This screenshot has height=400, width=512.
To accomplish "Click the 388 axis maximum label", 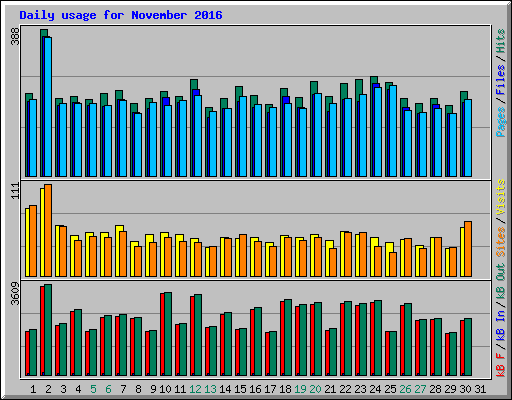I will 15,36.
